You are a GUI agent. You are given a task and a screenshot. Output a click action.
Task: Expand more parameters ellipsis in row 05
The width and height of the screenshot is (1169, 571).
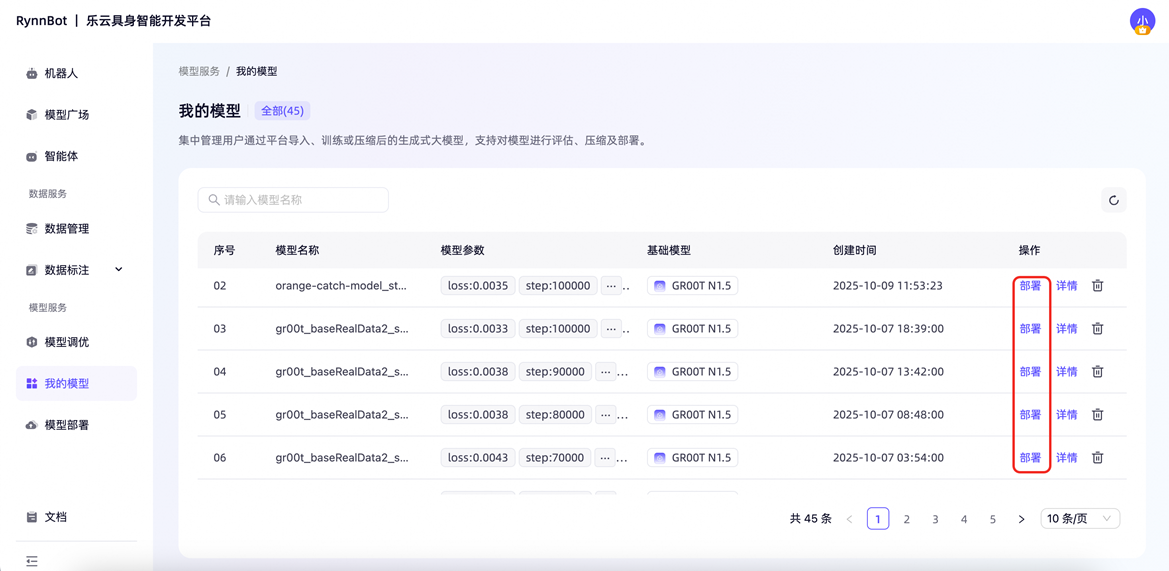coord(607,414)
